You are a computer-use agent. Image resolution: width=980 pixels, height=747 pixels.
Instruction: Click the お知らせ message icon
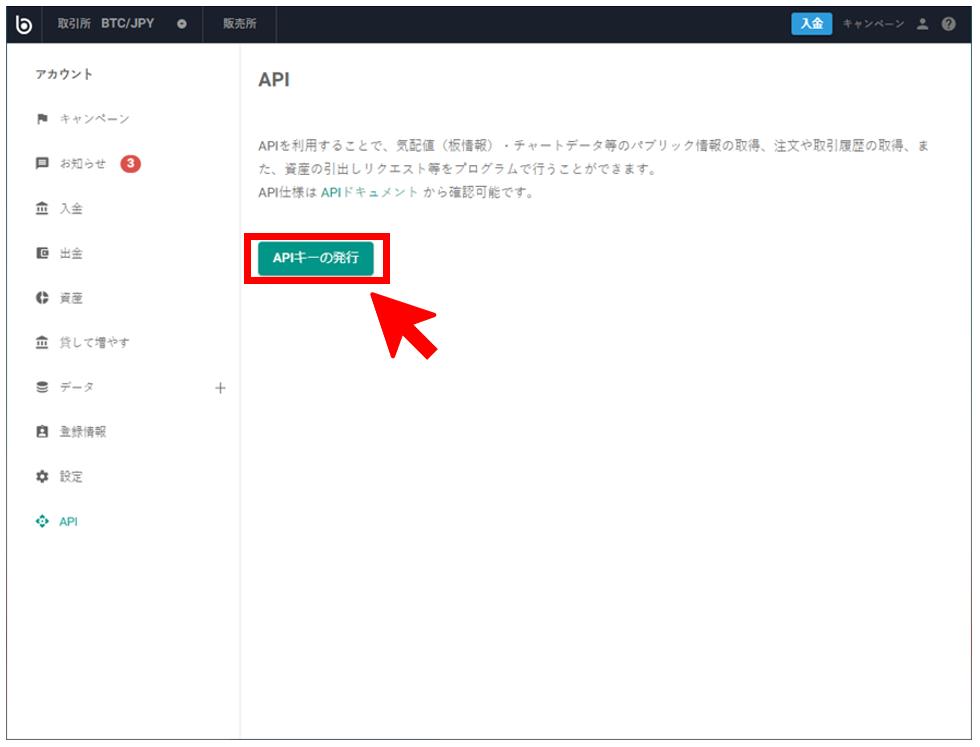click(x=42, y=164)
